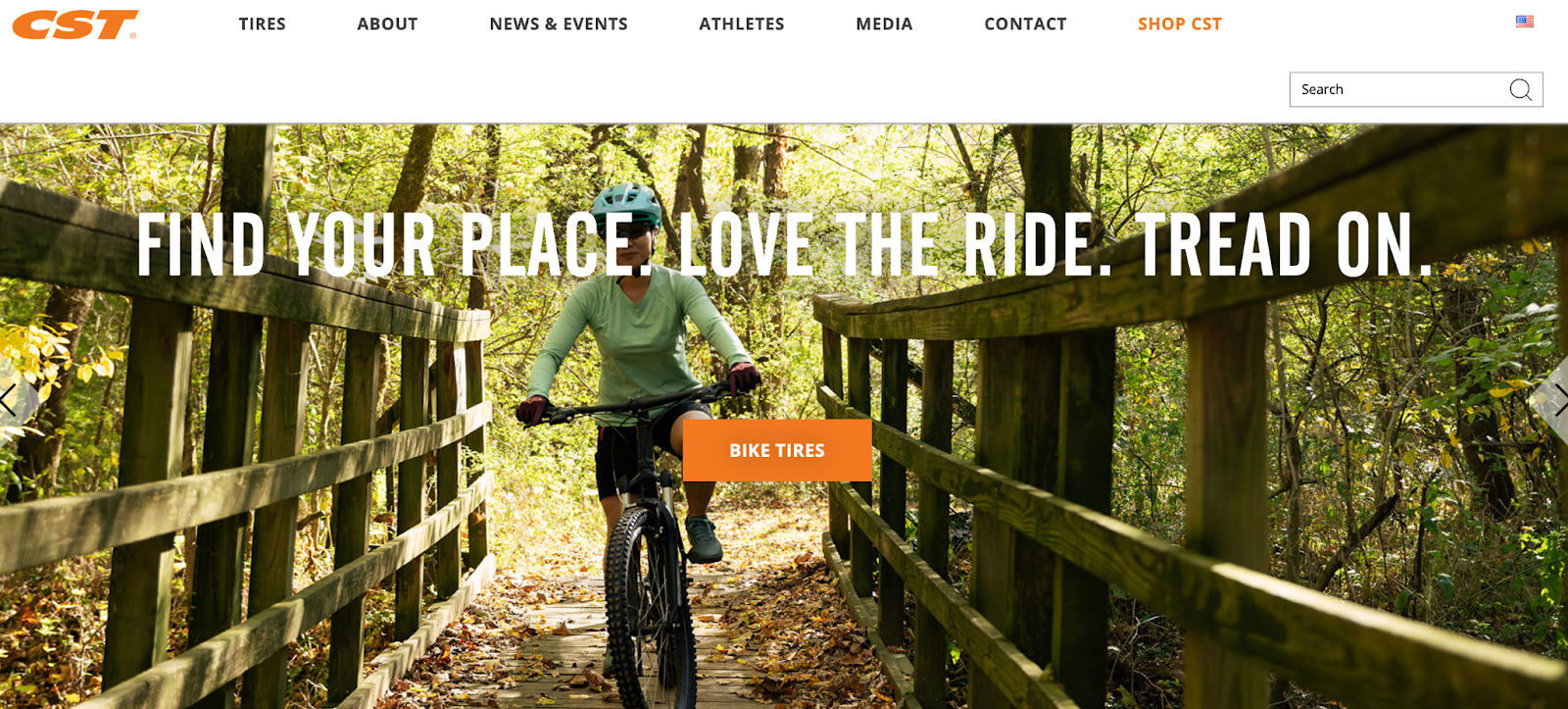Screen dimensions: 1568x709
Task: Open the TIRES menu
Action: point(263,24)
